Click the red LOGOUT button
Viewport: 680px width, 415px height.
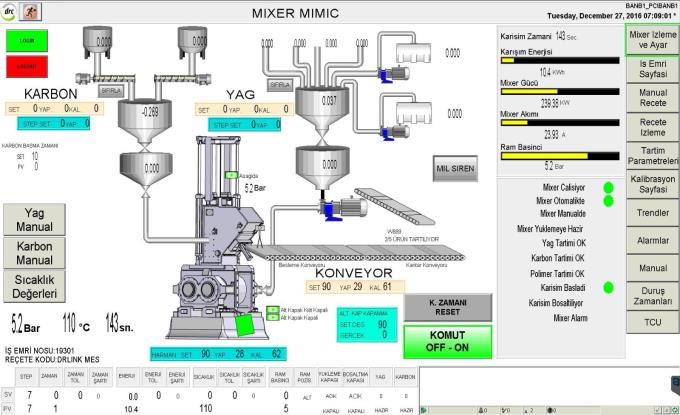(x=27, y=67)
